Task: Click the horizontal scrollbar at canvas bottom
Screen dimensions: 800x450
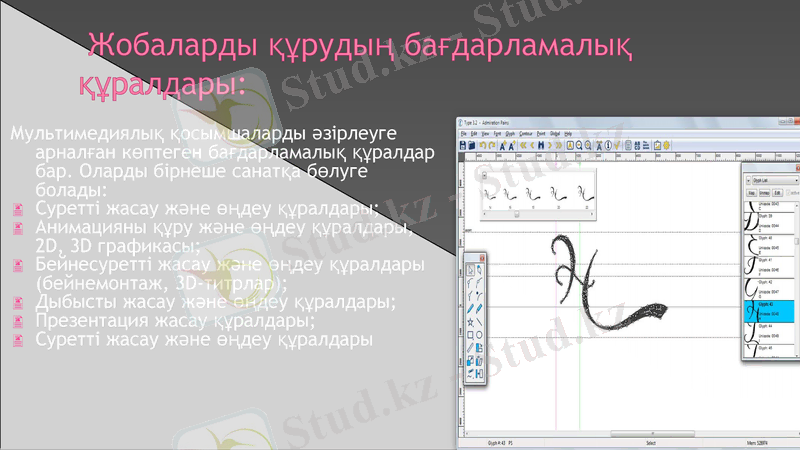Action: (x=653, y=434)
